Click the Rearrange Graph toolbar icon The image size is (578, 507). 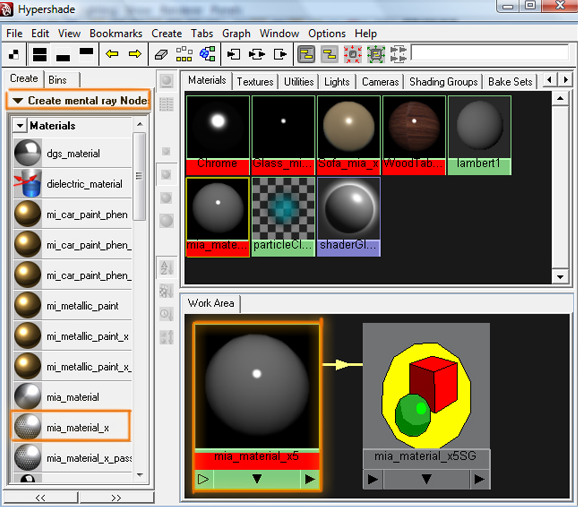point(184,55)
